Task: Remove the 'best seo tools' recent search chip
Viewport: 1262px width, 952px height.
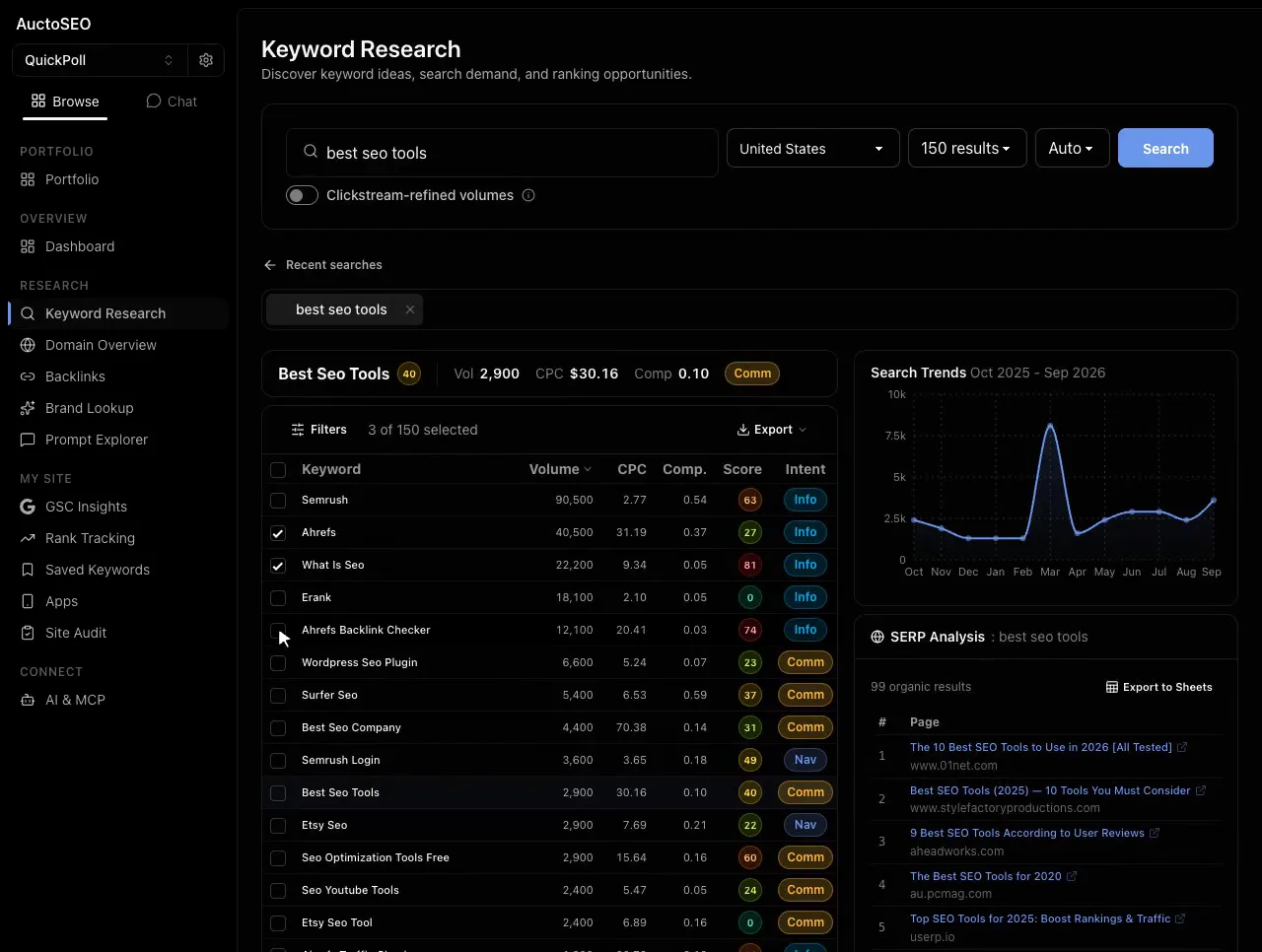Action: pos(410,309)
